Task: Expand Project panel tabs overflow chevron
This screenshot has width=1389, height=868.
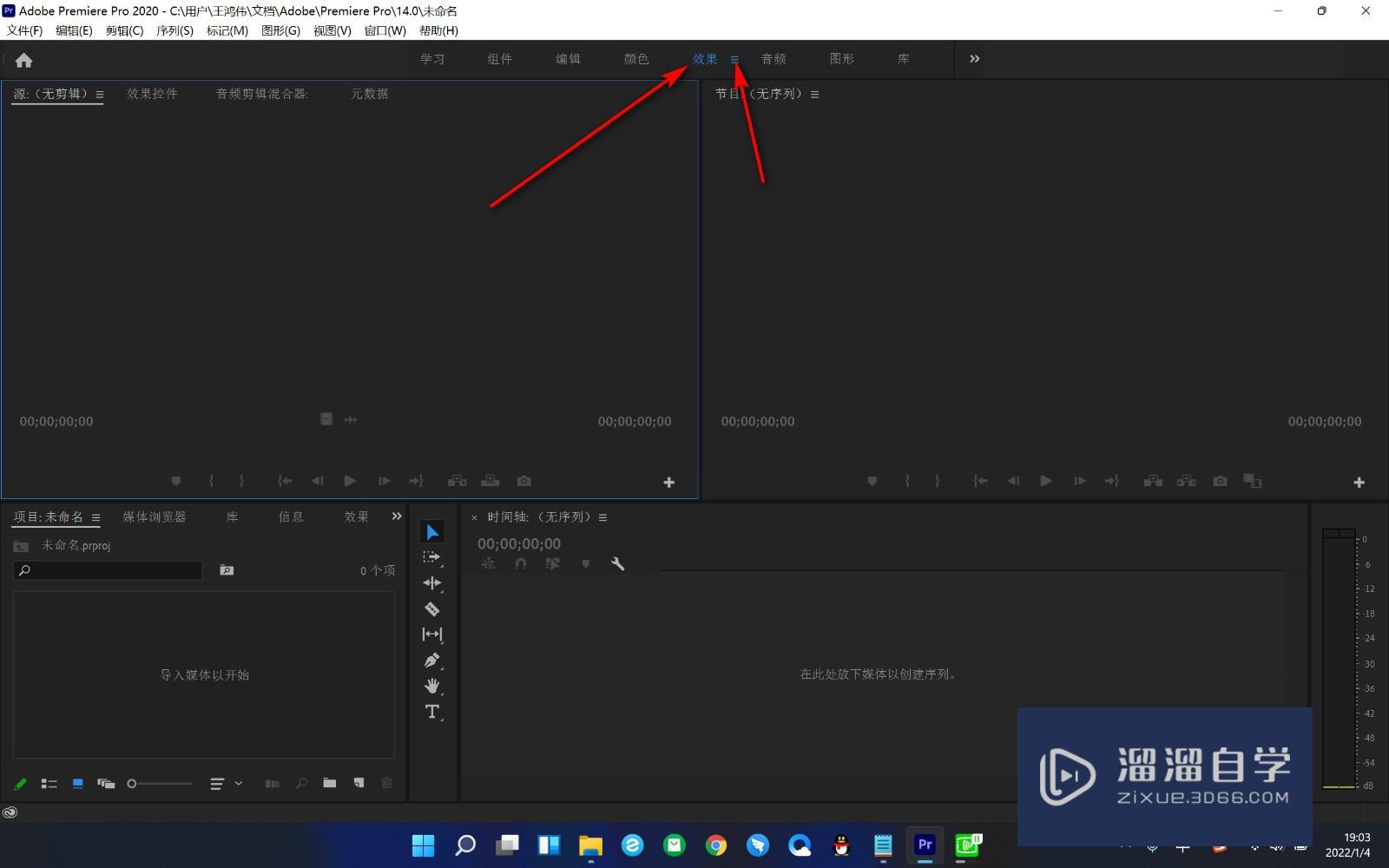Action: tap(397, 516)
